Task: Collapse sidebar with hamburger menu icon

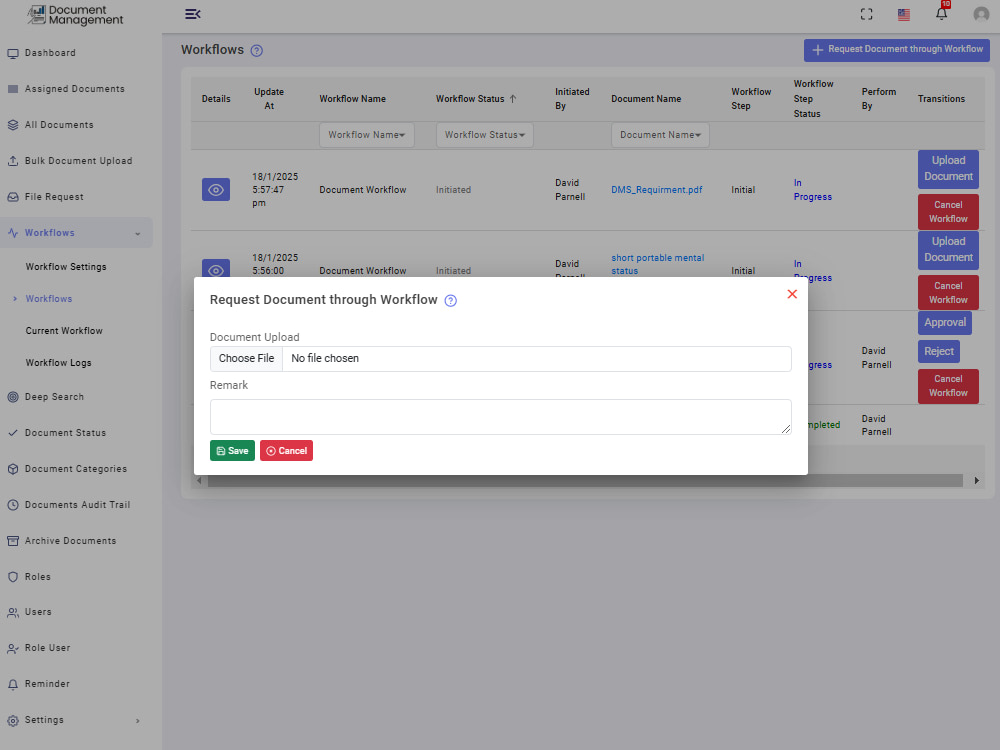Action: [193, 14]
